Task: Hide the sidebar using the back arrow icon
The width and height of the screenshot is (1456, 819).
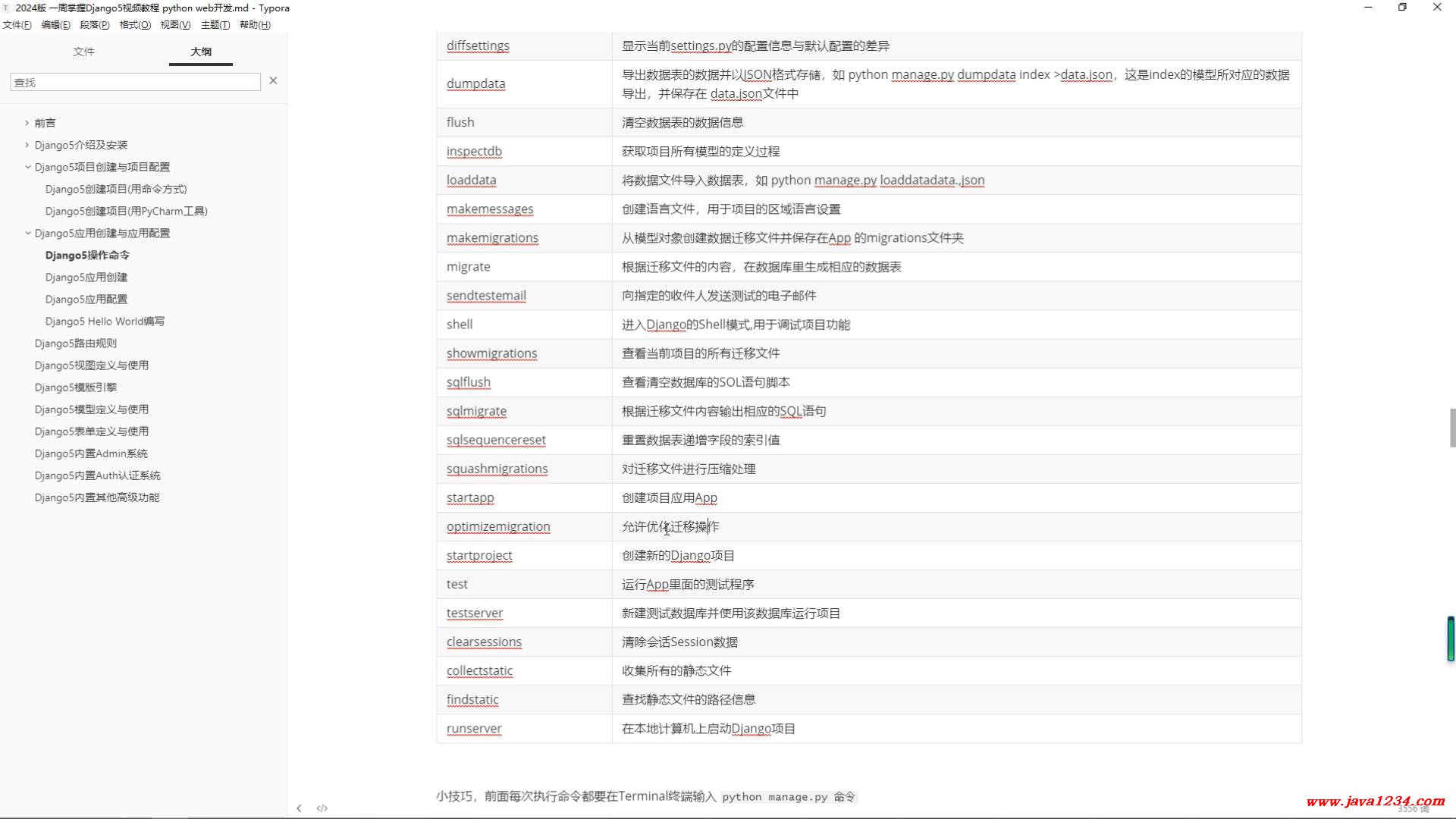Action: 299,808
